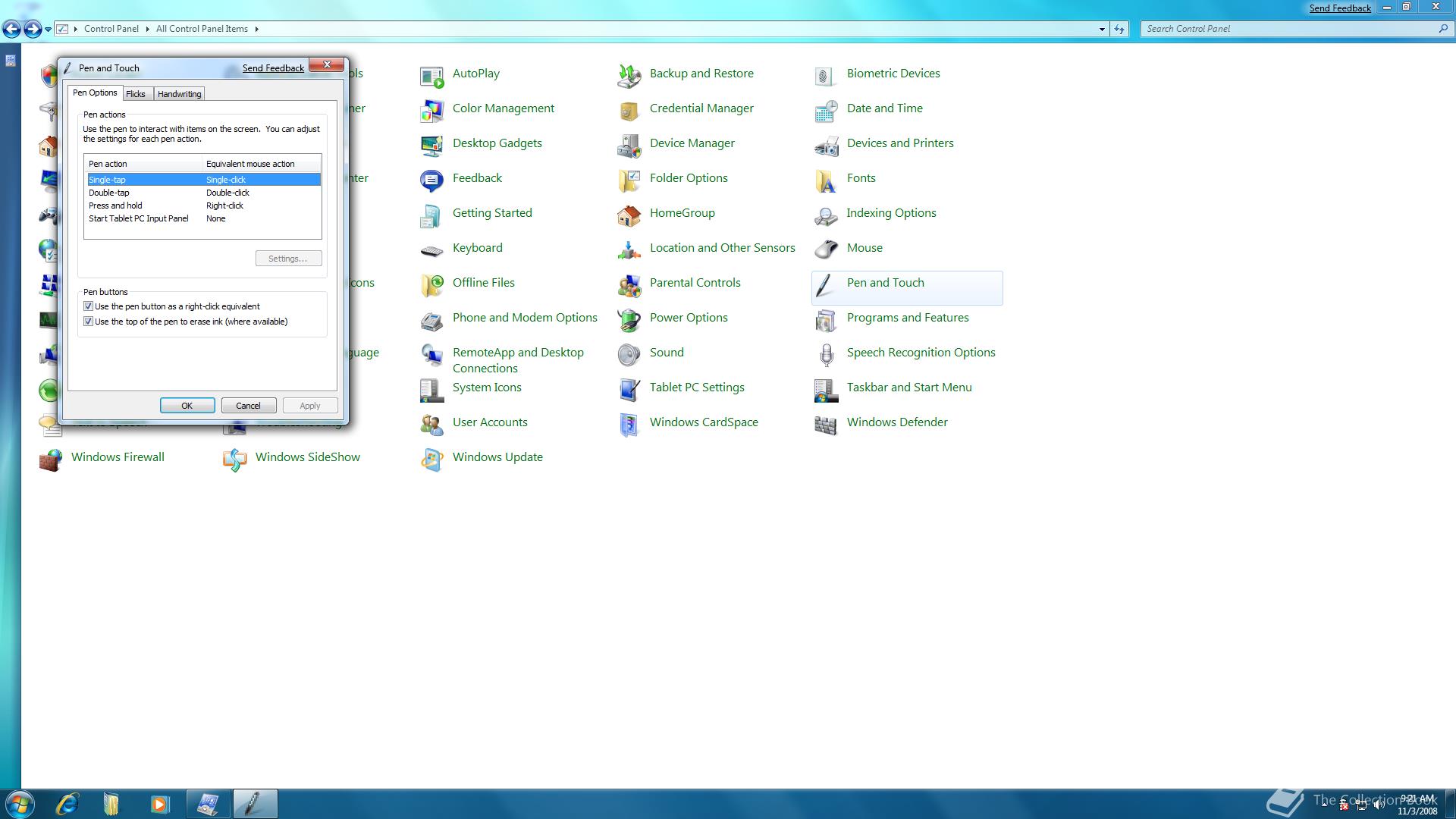Open address bar history dropdown arrow
The width and height of the screenshot is (1456, 819).
[x=1102, y=29]
